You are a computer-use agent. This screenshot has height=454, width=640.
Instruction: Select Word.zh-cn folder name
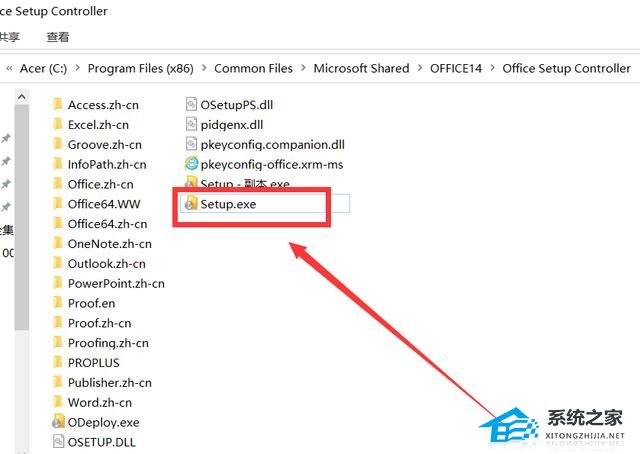coord(100,403)
